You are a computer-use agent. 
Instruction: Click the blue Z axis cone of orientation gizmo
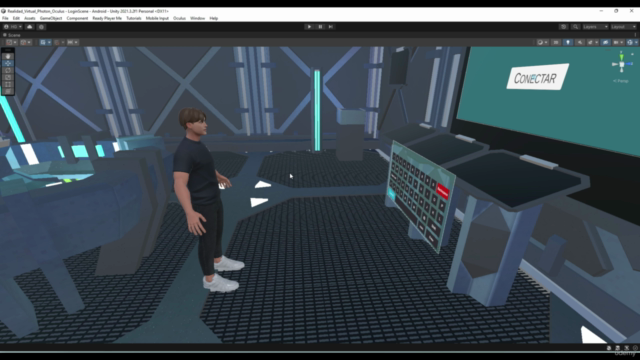[629, 64]
